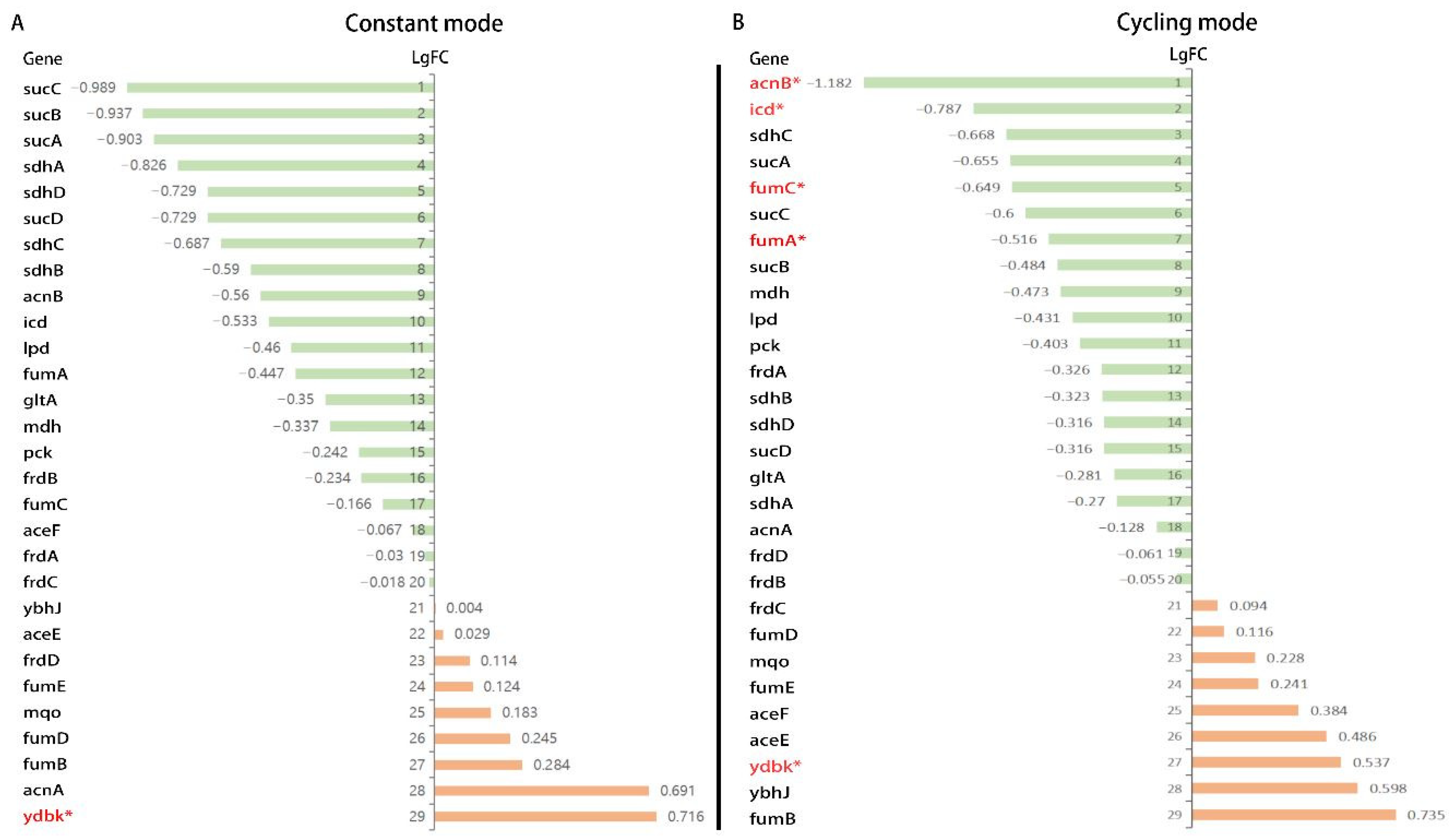Click the red fumC* gene label
Screen dimensions: 1456x840
(x=777, y=187)
